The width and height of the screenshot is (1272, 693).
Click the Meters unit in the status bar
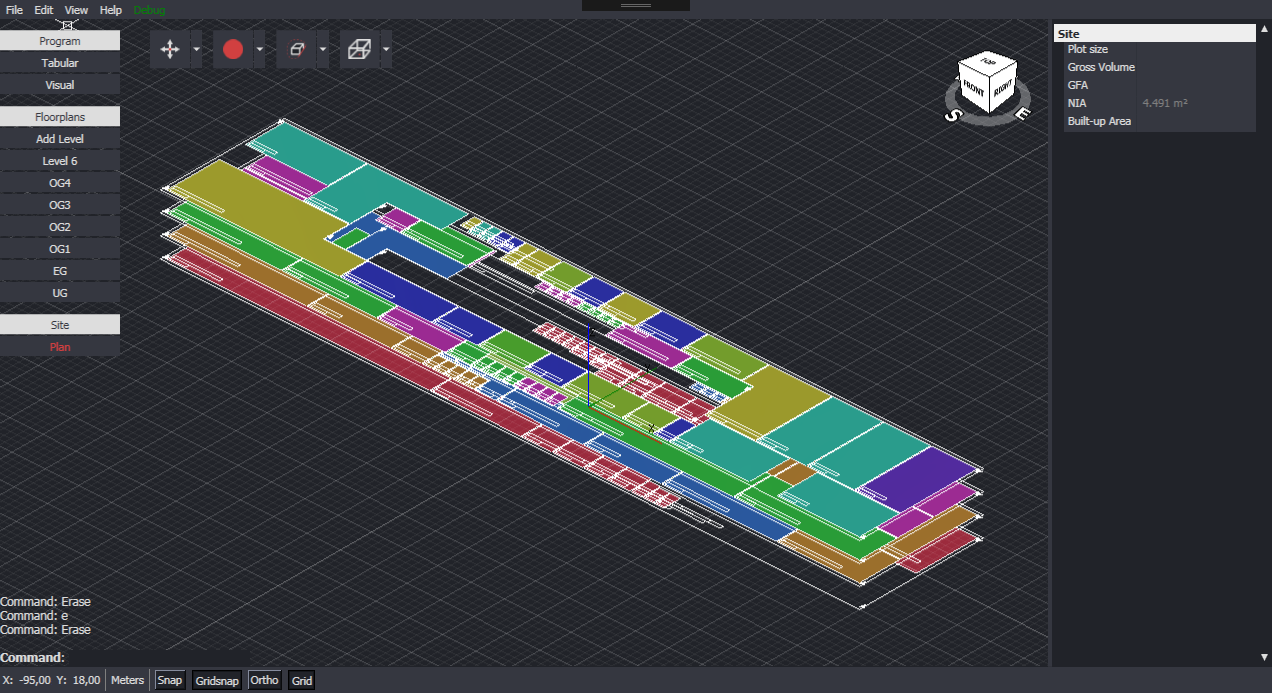click(127, 680)
